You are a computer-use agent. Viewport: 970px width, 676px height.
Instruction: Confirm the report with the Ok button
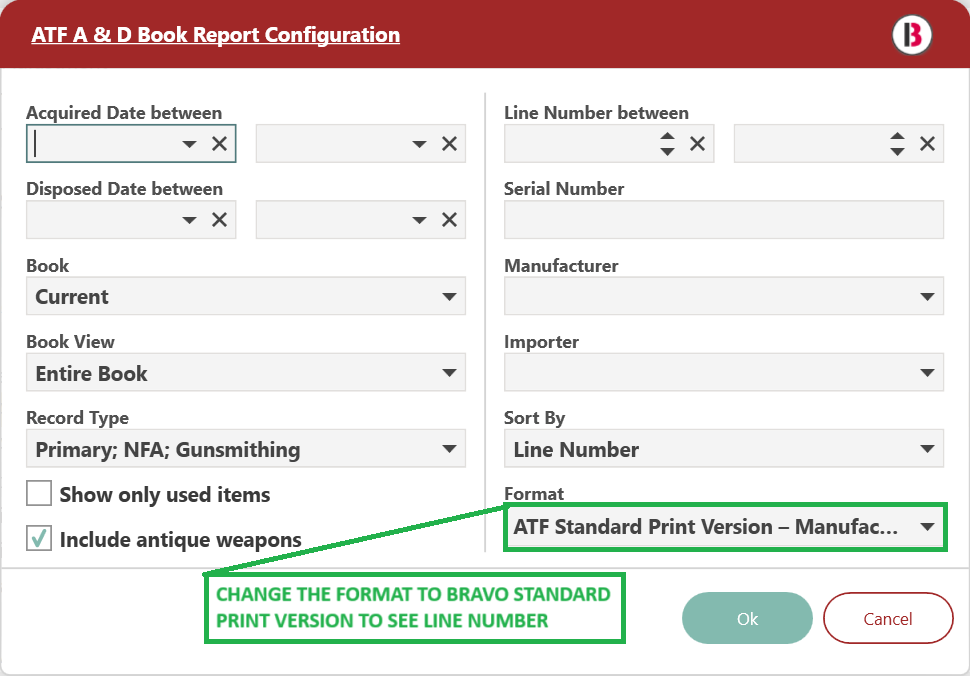(x=747, y=618)
